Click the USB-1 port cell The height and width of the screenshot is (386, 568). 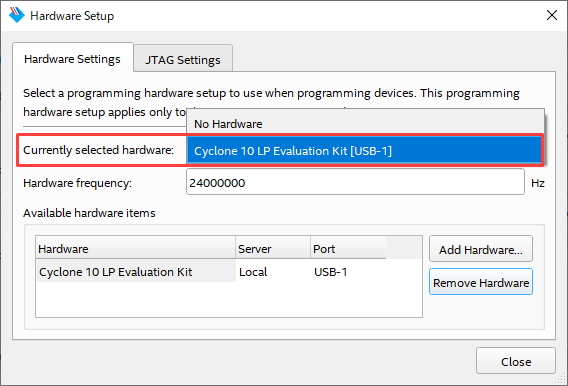330,272
